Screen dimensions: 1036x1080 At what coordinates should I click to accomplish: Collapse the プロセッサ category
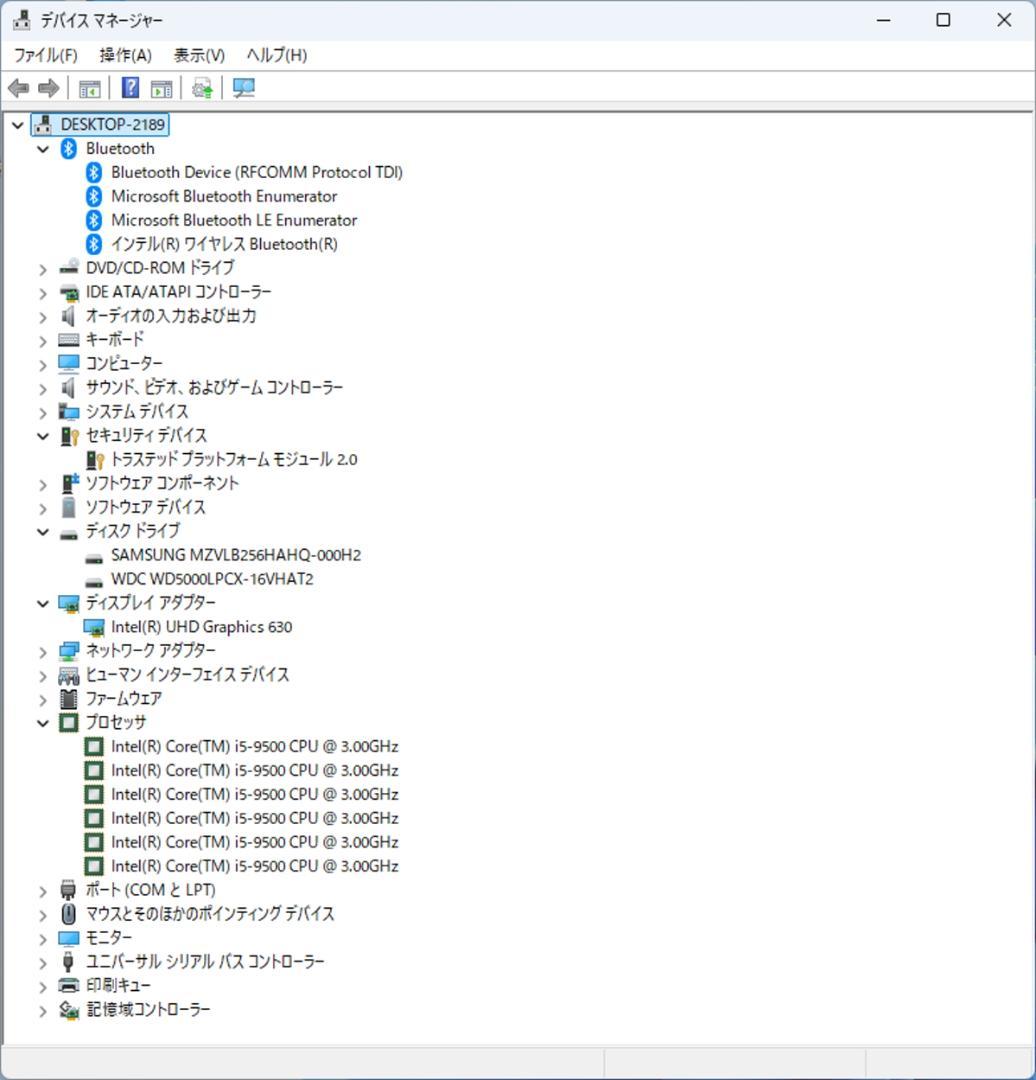pyautogui.click(x=42, y=723)
